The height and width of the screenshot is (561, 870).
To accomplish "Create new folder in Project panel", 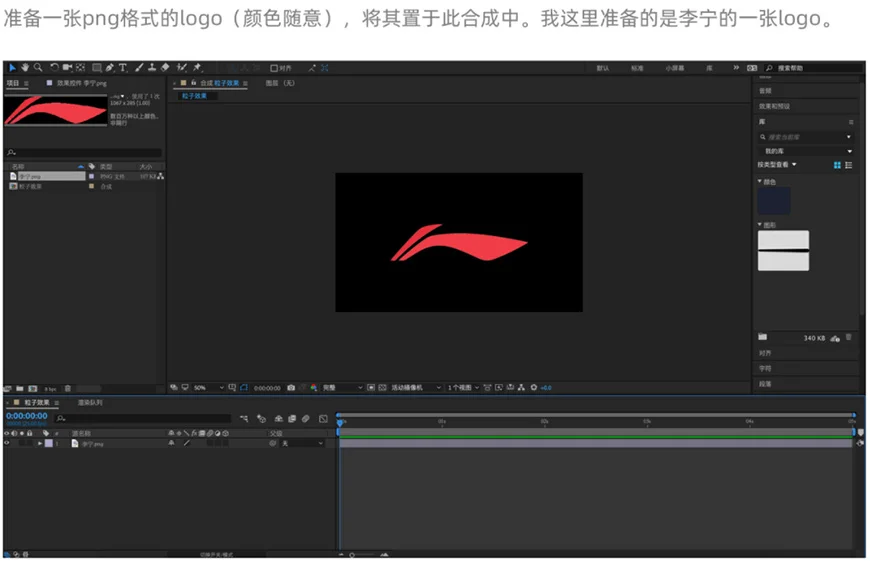I will click(19, 388).
